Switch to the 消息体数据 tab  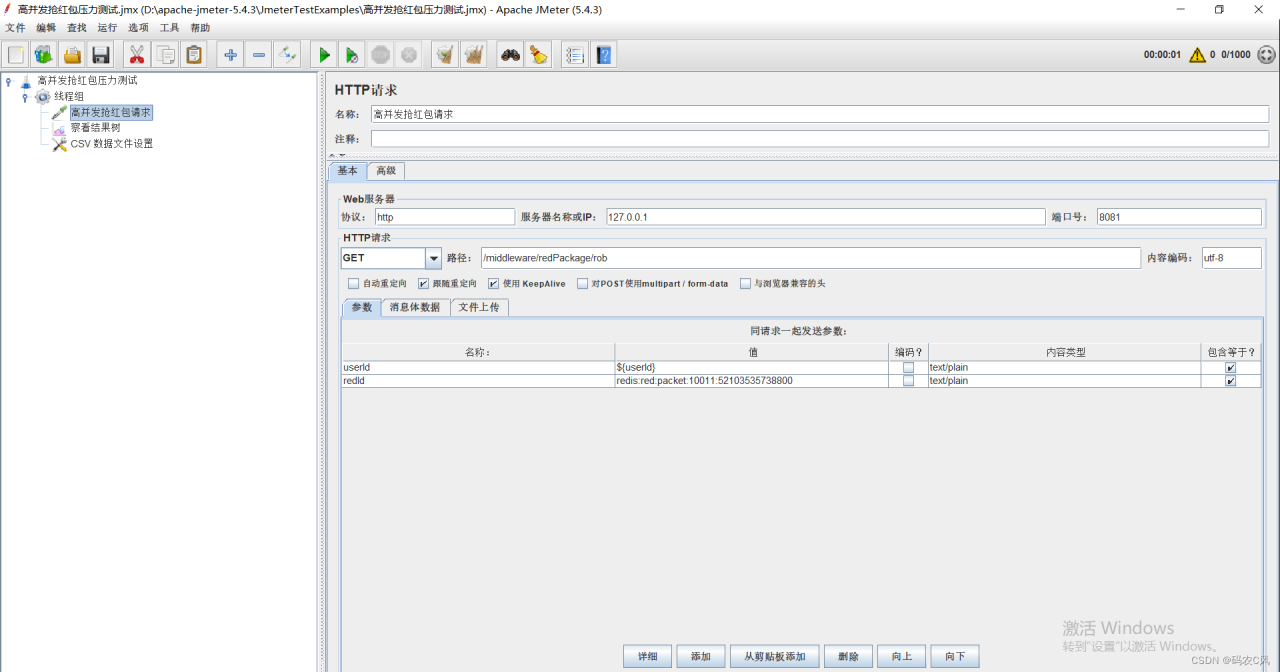pos(415,308)
